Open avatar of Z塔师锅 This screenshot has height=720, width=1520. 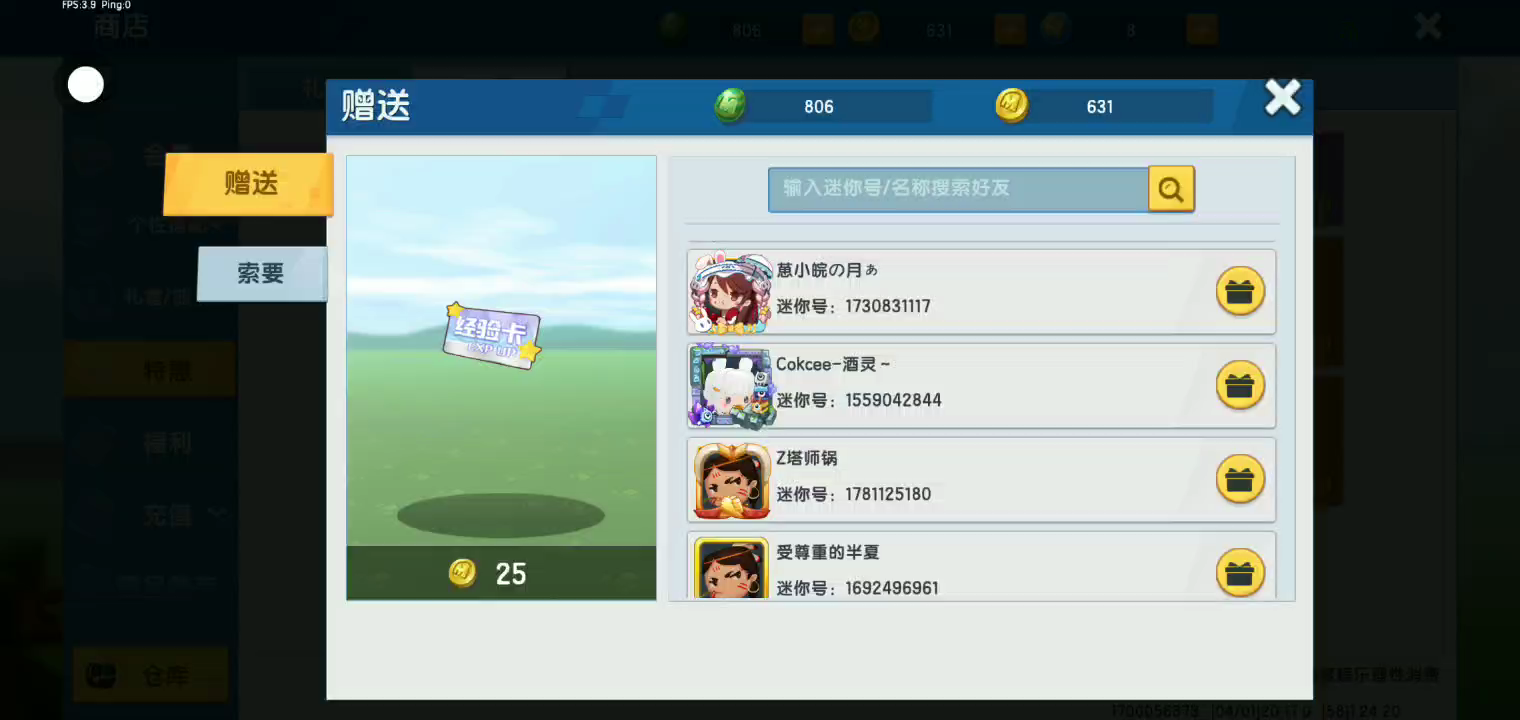[x=731, y=480]
